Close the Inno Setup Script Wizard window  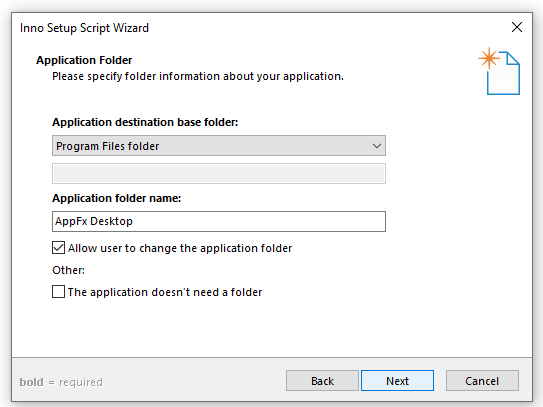click(517, 27)
